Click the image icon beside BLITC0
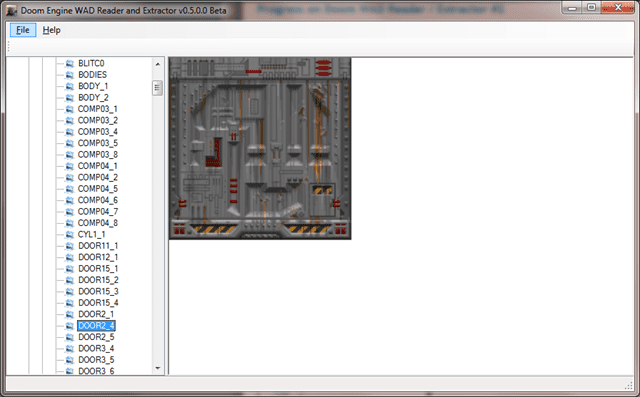This screenshot has width=640, height=397. (x=70, y=63)
